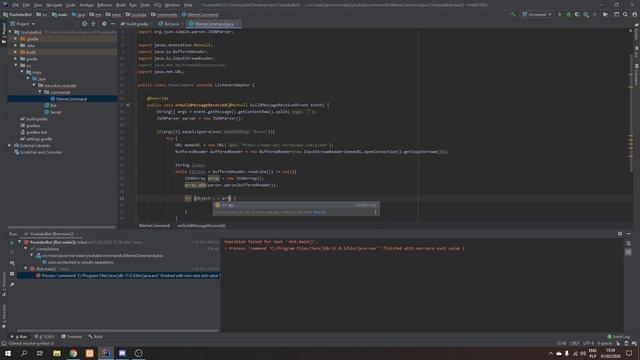Viewport: 640px width, 360px height.
Task: Expand External Libraries node
Action: [x=10, y=145]
